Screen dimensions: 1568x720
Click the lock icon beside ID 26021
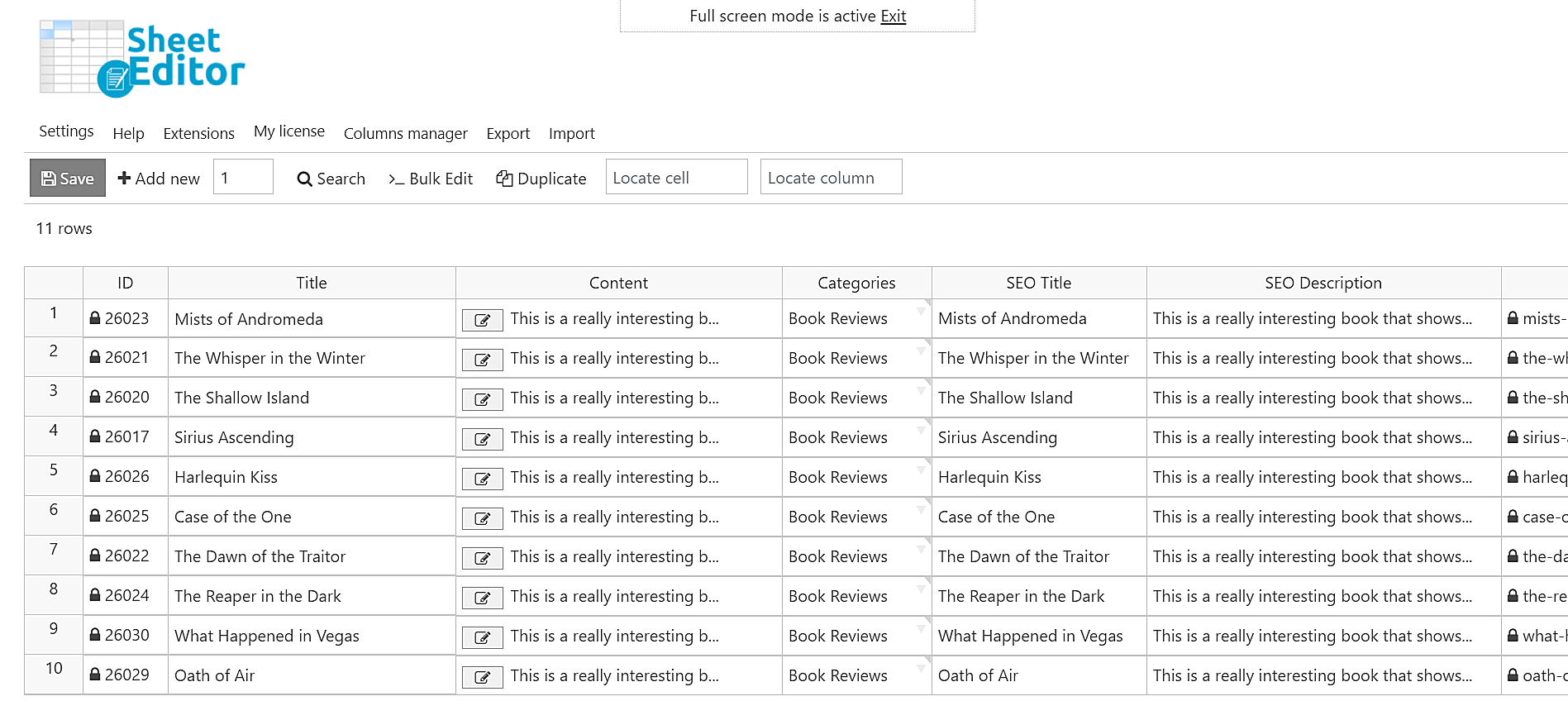pos(95,357)
